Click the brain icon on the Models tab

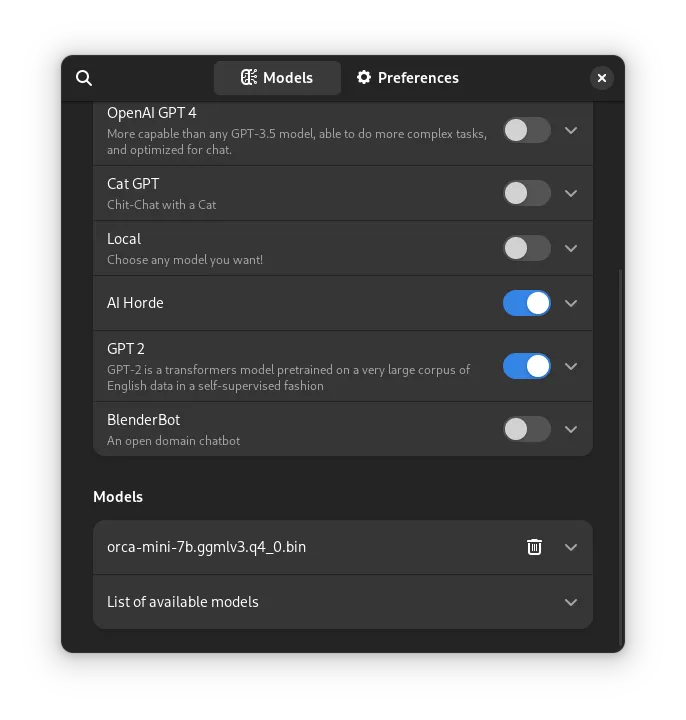click(x=249, y=78)
